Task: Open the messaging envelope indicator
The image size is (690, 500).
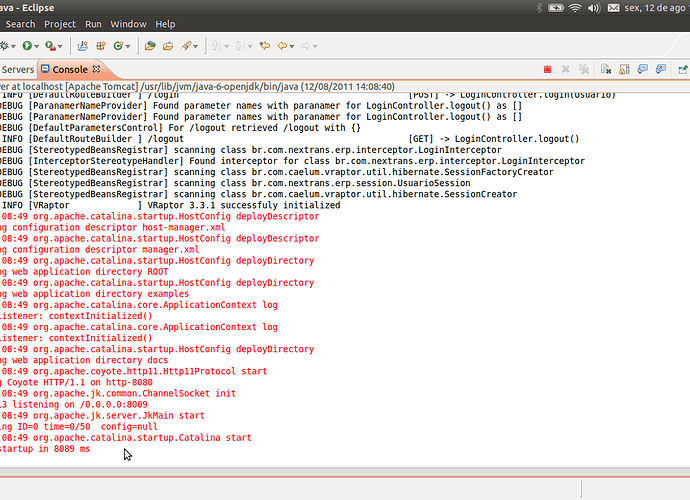Action: click(613, 8)
